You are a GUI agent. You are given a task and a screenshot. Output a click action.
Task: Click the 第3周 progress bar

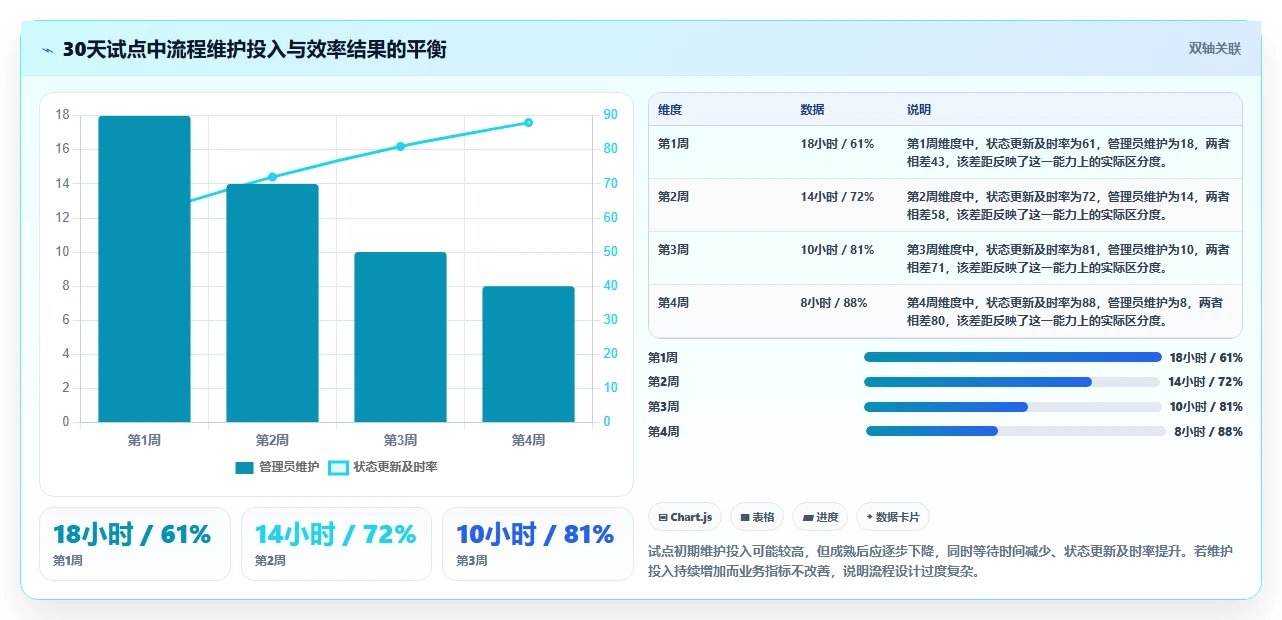pyautogui.click(x=1013, y=407)
